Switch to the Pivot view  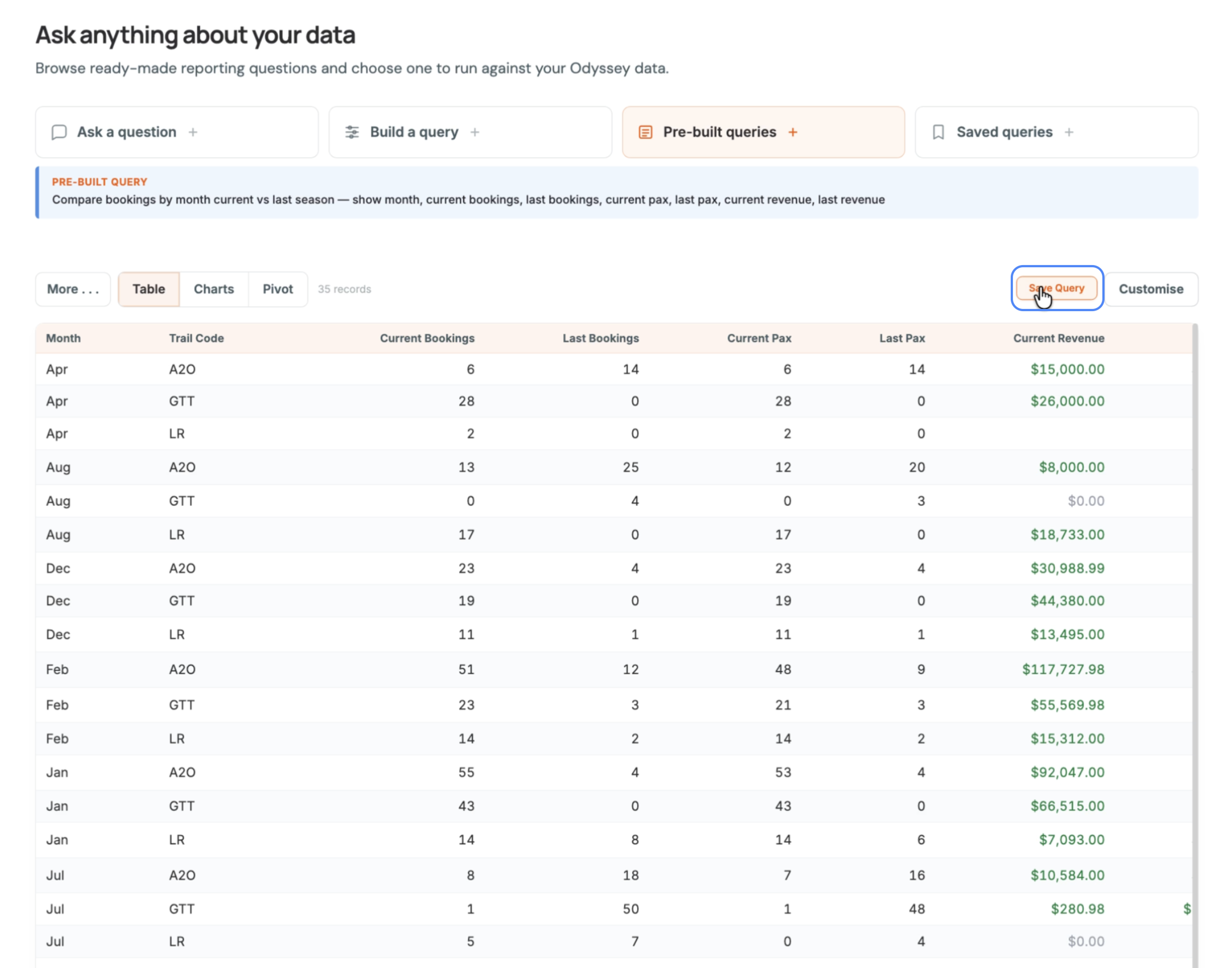278,289
